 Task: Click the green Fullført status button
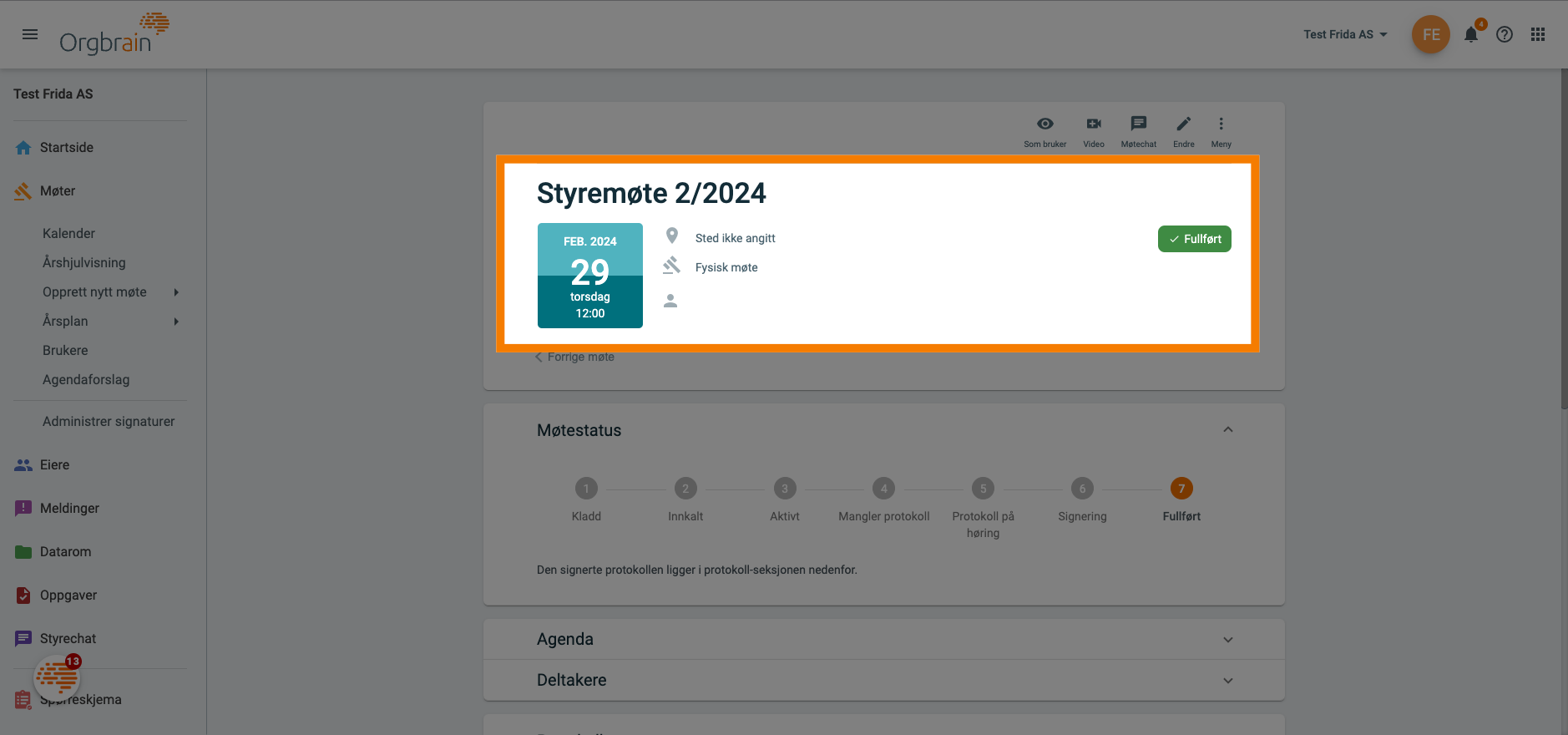[1194, 239]
